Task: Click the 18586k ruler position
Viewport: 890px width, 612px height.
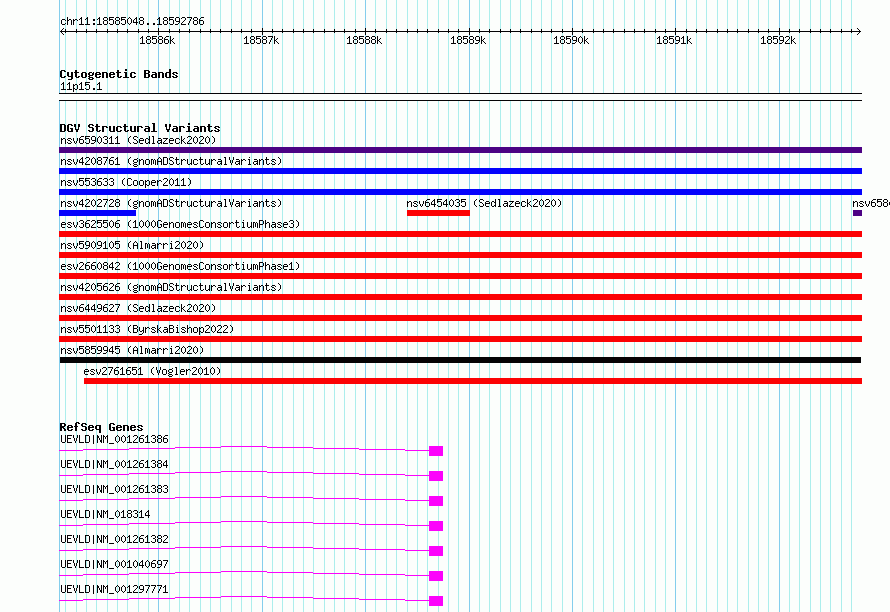Action: [x=157, y=40]
